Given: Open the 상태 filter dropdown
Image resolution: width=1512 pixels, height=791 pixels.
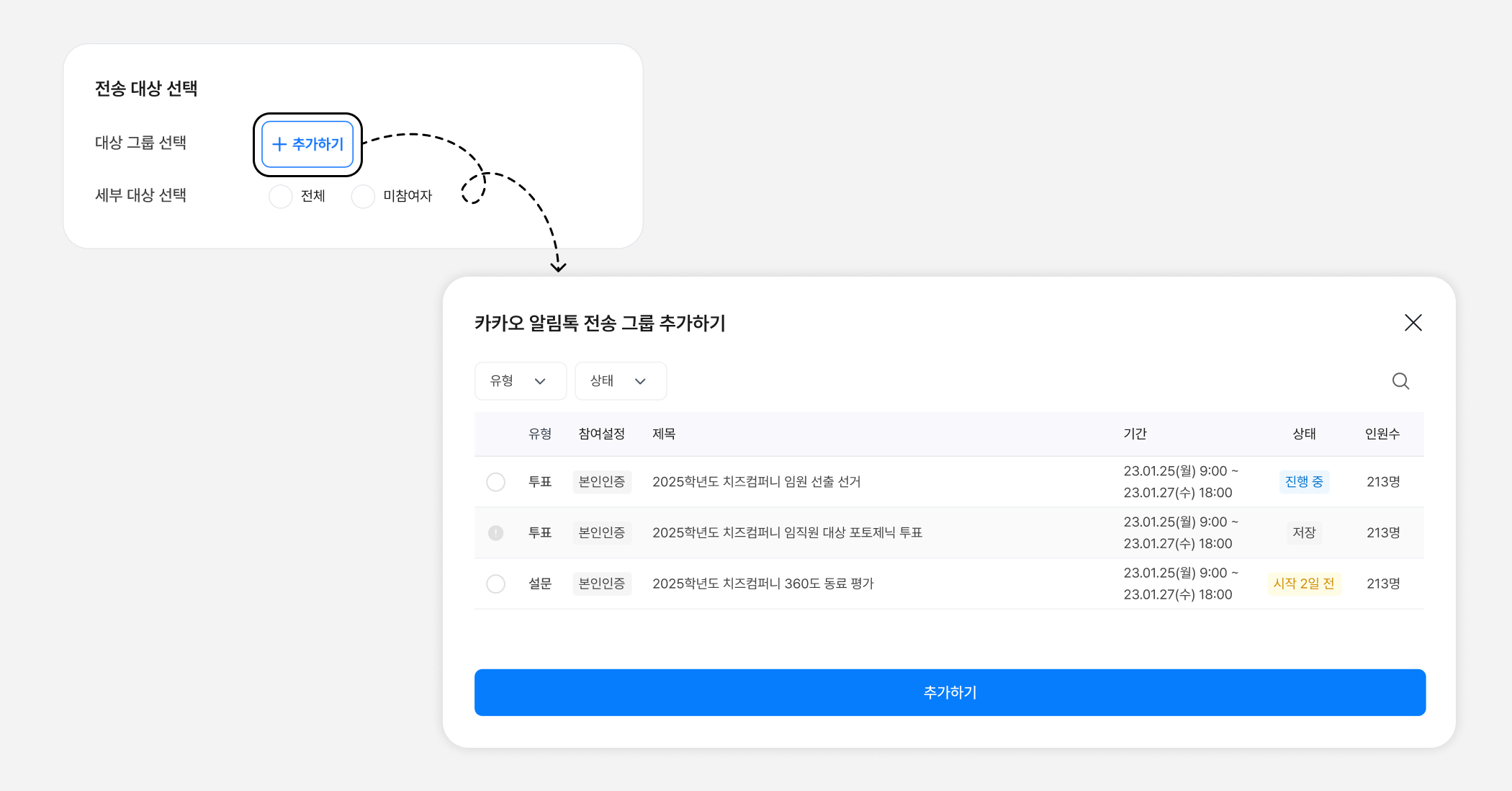Looking at the screenshot, I should [620, 381].
